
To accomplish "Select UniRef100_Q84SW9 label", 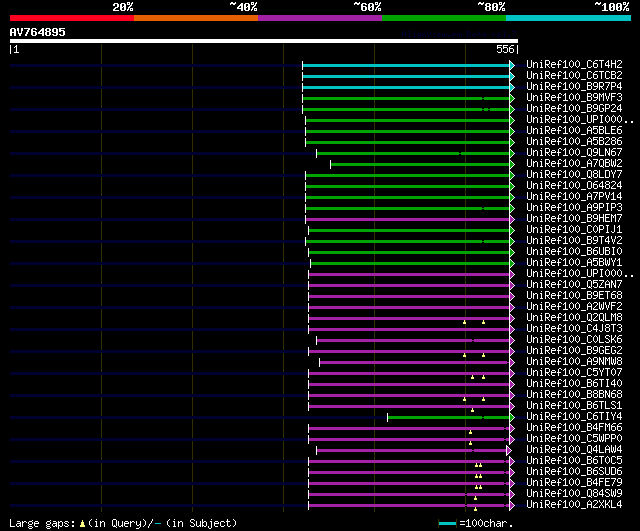I will 574,494.
